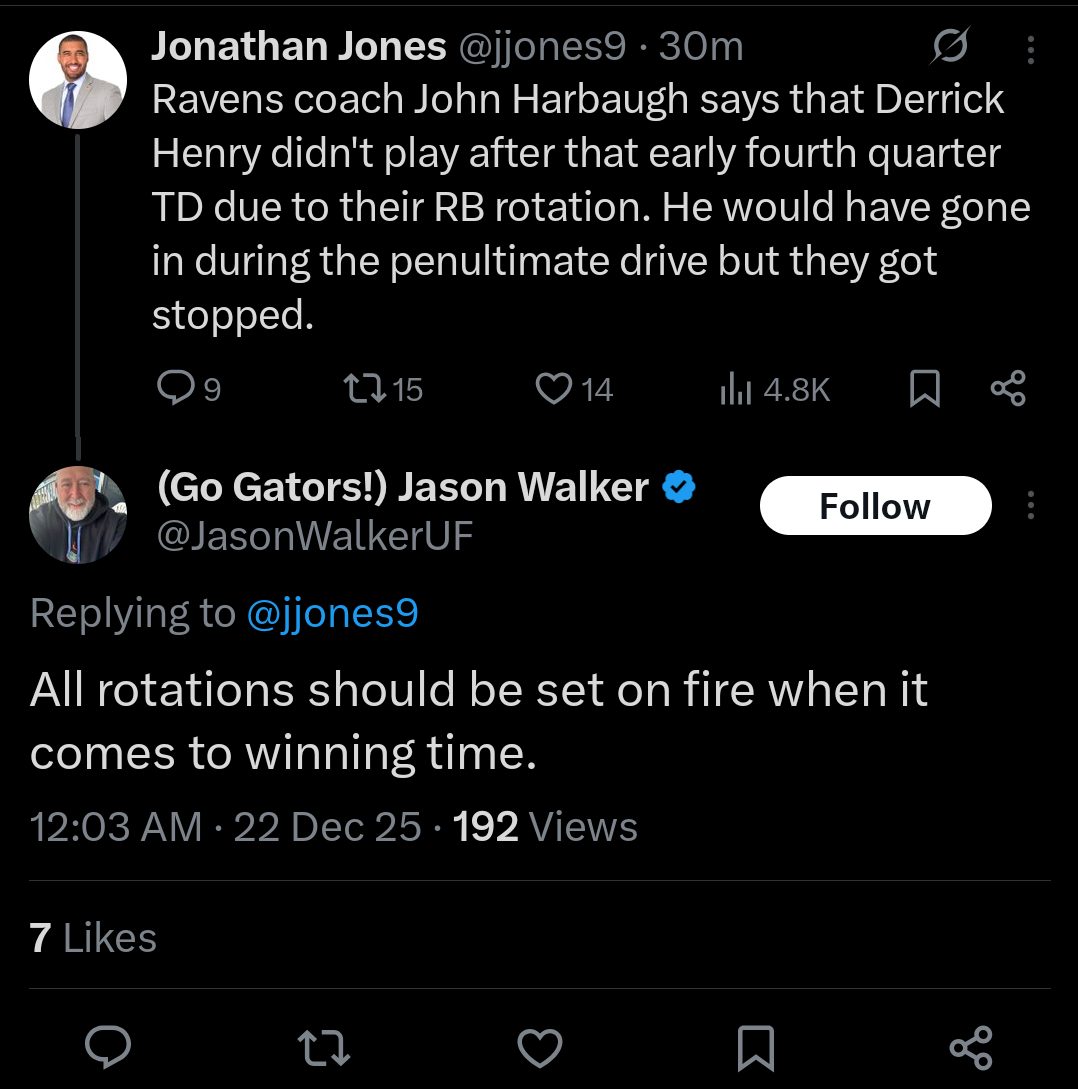1078x1089 pixels.
Task: Open Jason Walker's profile avatar
Action: click(77, 514)
